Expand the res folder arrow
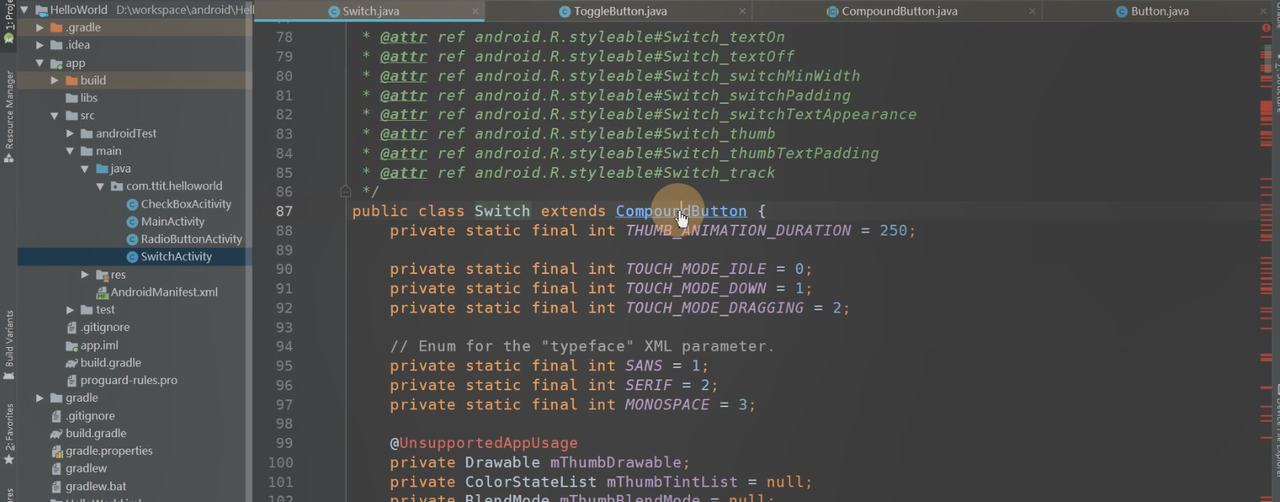This screenshot has height=502, width=1280. click(x=85, y=274)
